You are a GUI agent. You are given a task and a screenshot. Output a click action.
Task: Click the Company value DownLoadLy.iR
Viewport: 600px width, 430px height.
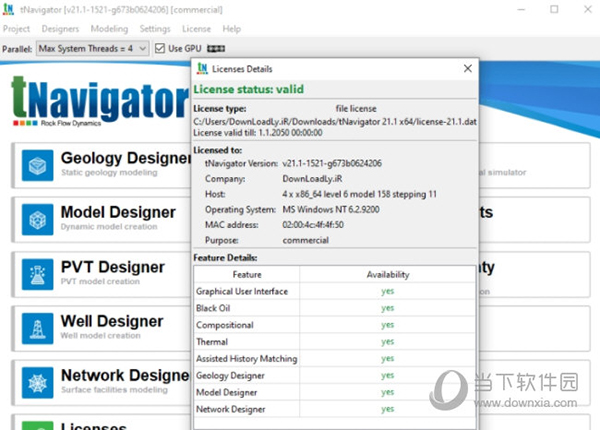pos(312,179)
